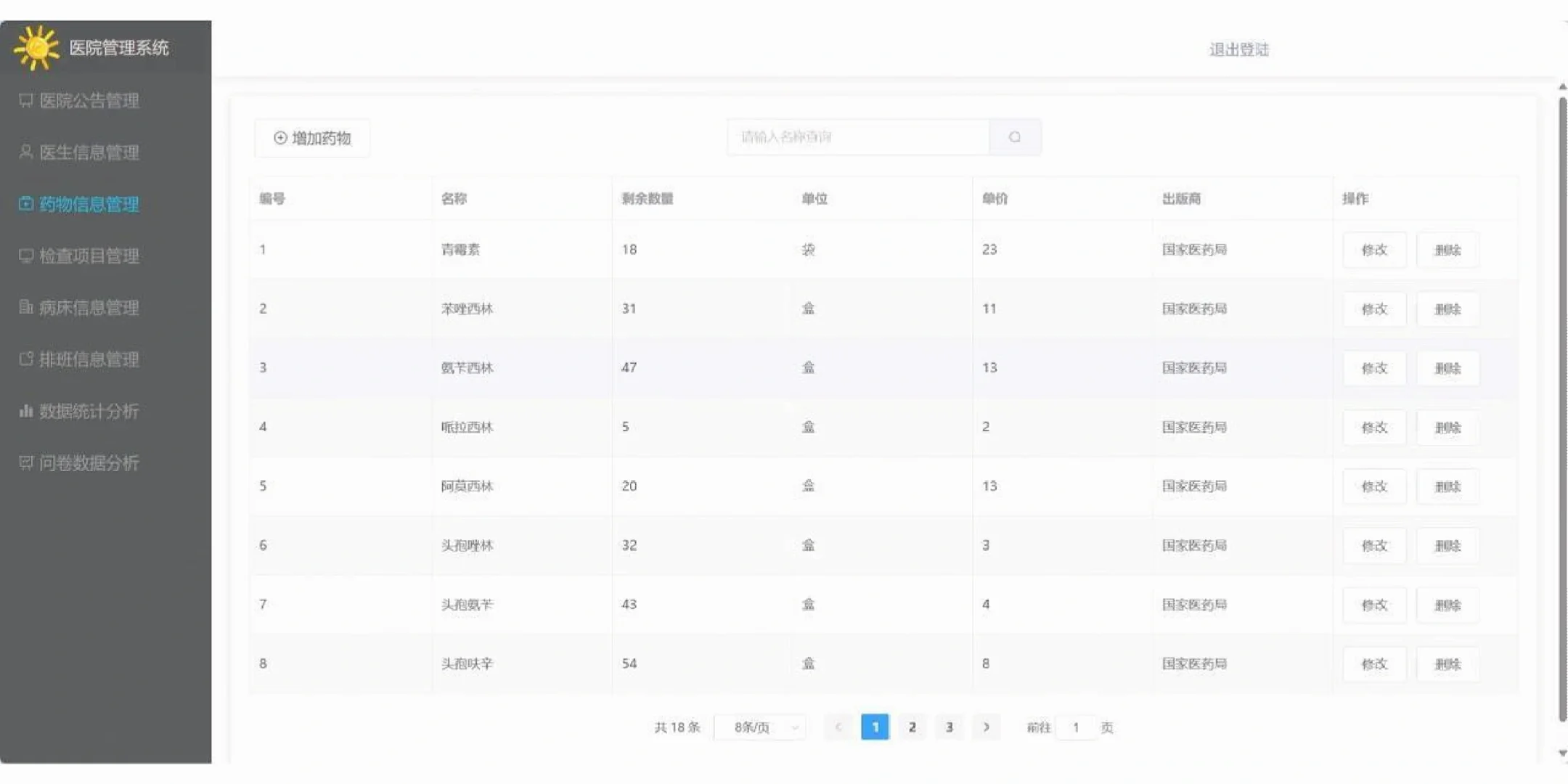The width and height of the screenshot is (1568, 784).
Task: Click the search magnifier icon
Action: pos(1015,137)
